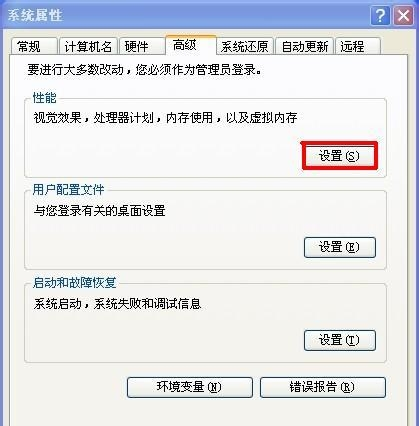Click the 用户配置文件 group label
The width and height of the screenshot is (420, 426).
click(68, 190)
